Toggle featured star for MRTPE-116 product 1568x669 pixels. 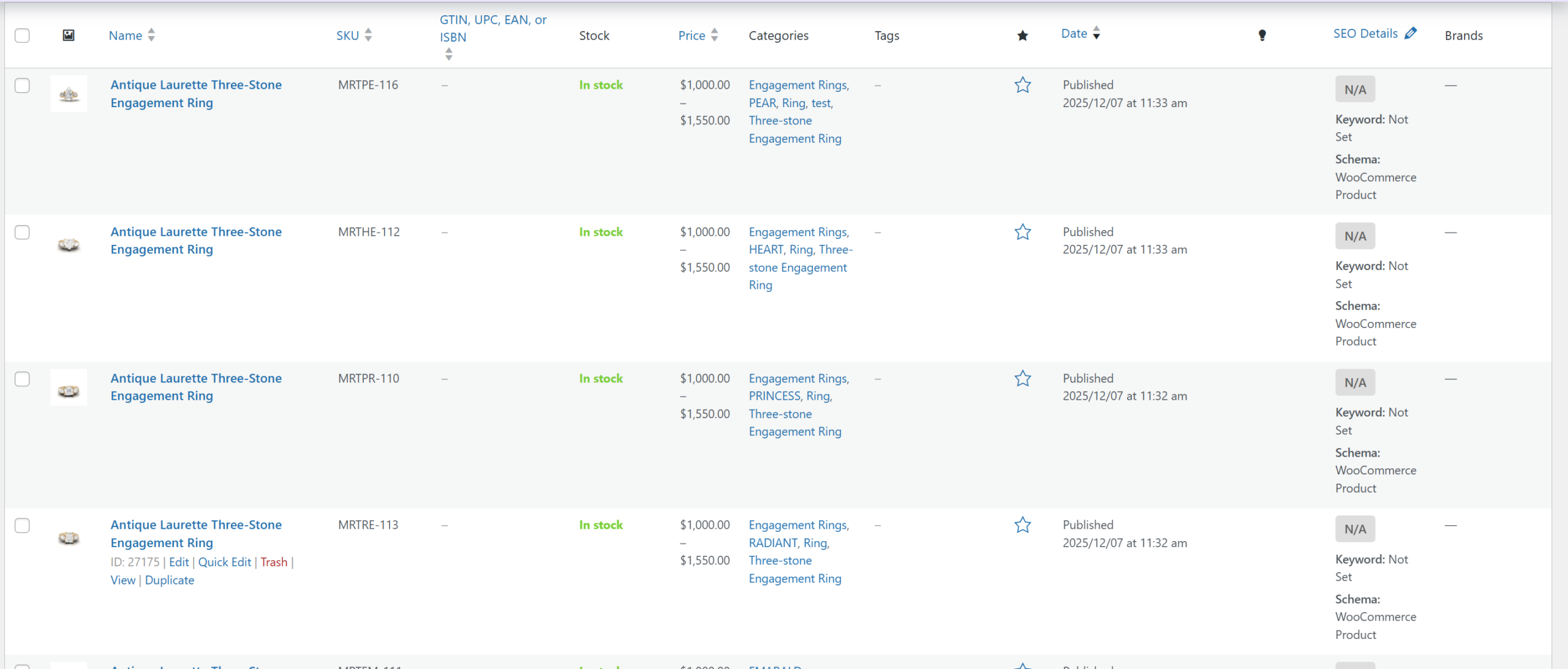(x=1022, y=85)
